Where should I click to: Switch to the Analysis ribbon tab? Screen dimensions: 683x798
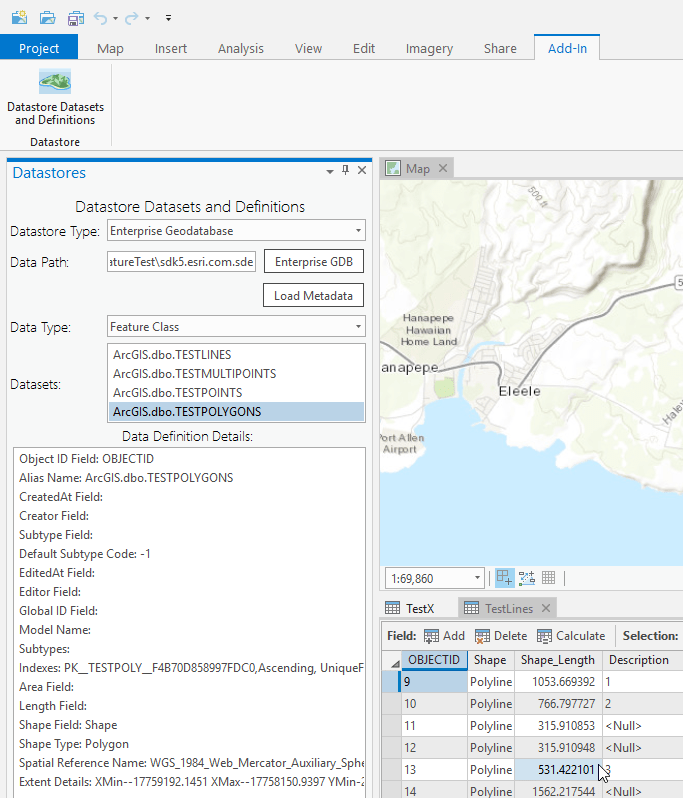(240, 48)
